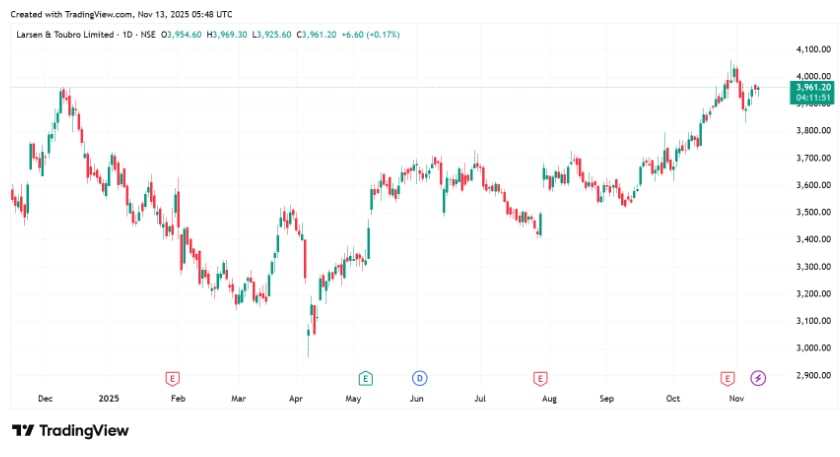The width and height of the screenshot is (840, 457).
Task: Click the purple lightning event marker
Action: 758,377
